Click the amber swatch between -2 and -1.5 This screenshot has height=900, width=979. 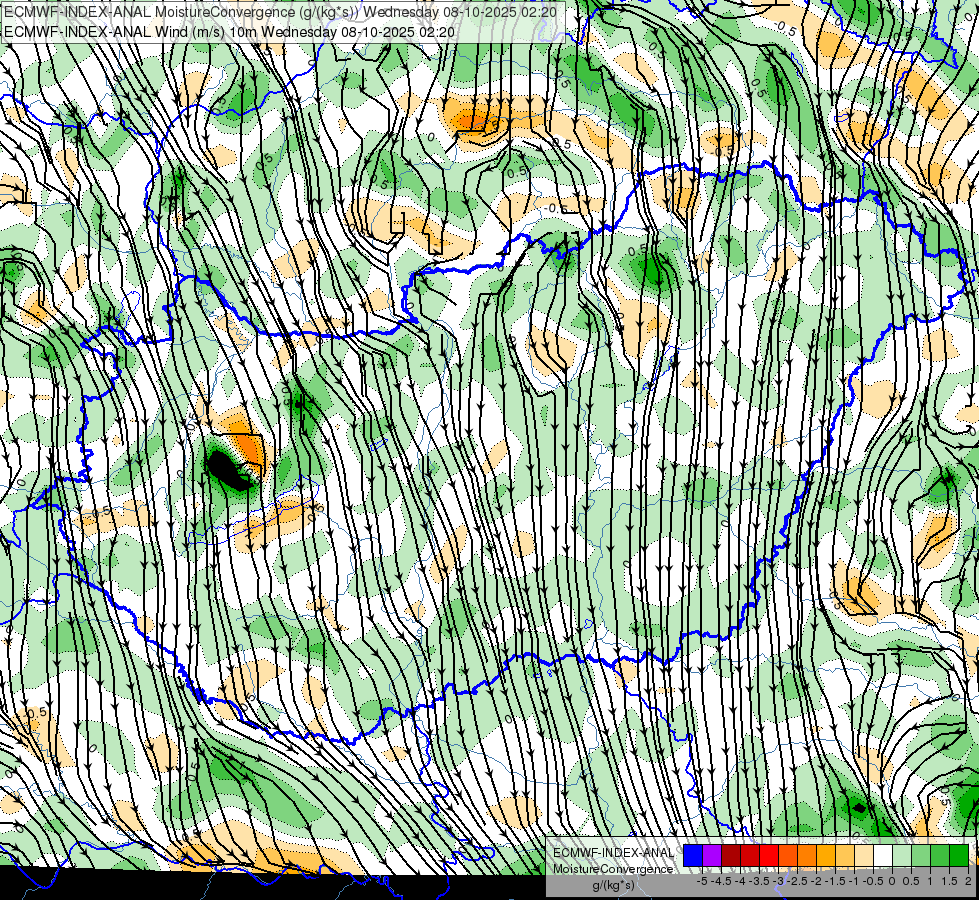click(826, 856)
